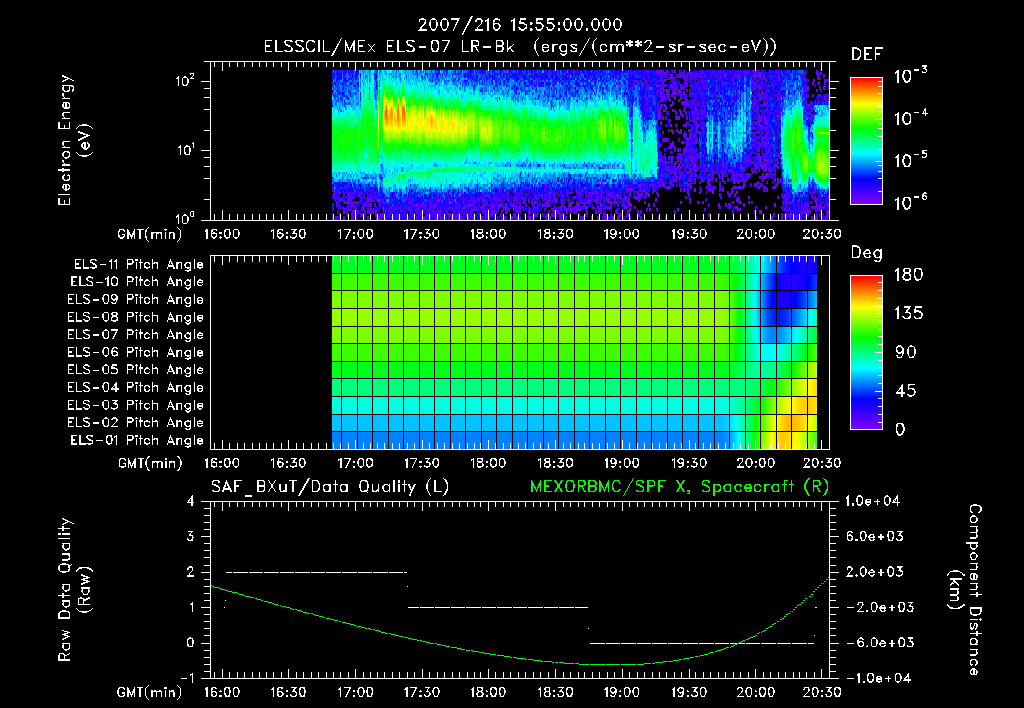
Task: Click the GMT(min) label under the pitch angle panel
Action: (150, 463)
